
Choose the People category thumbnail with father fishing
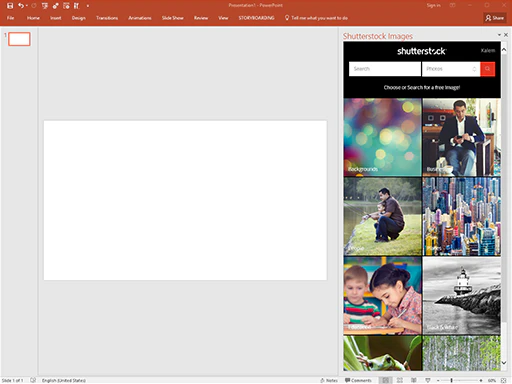383,216
